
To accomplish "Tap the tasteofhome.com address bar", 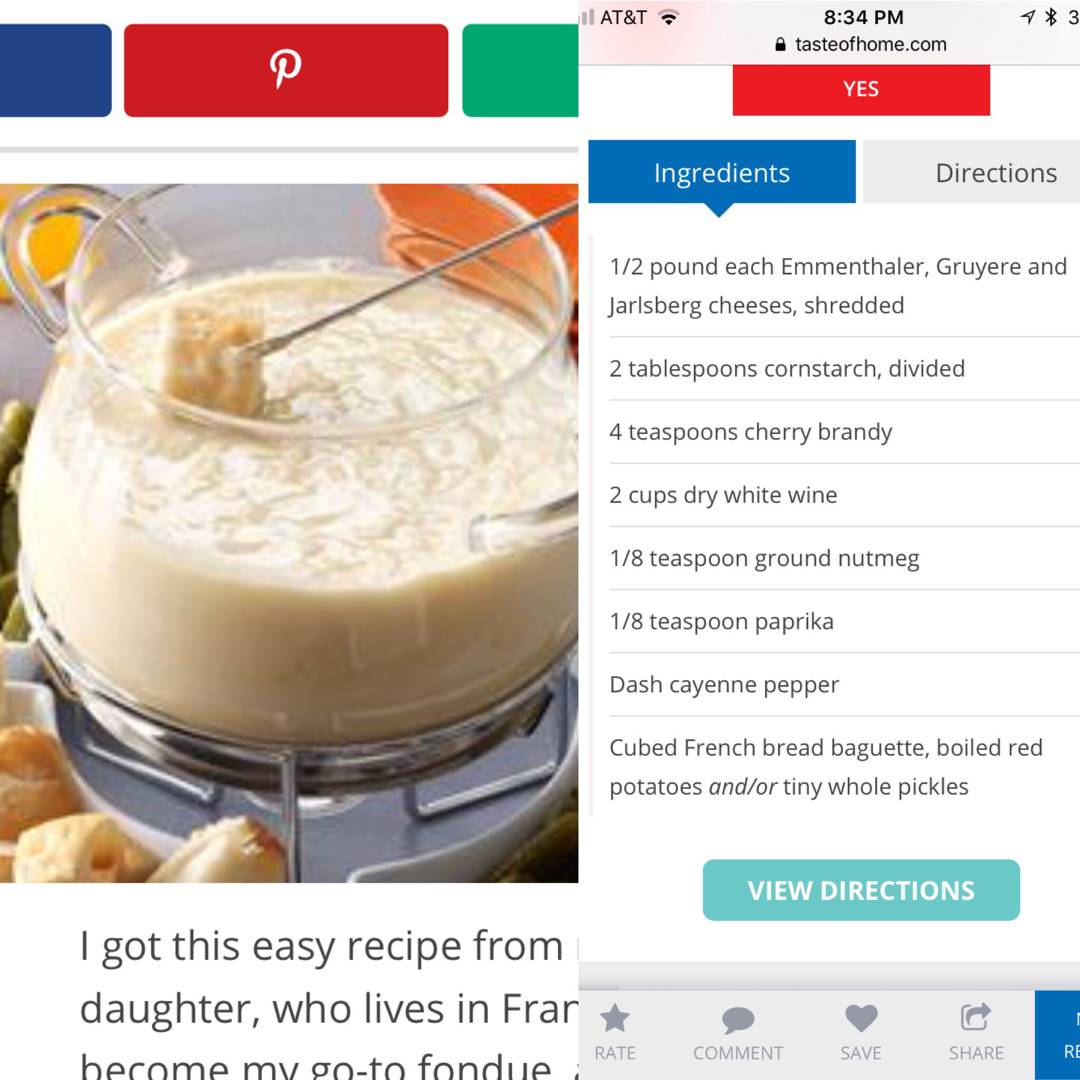I will click(x=861, y=45).
